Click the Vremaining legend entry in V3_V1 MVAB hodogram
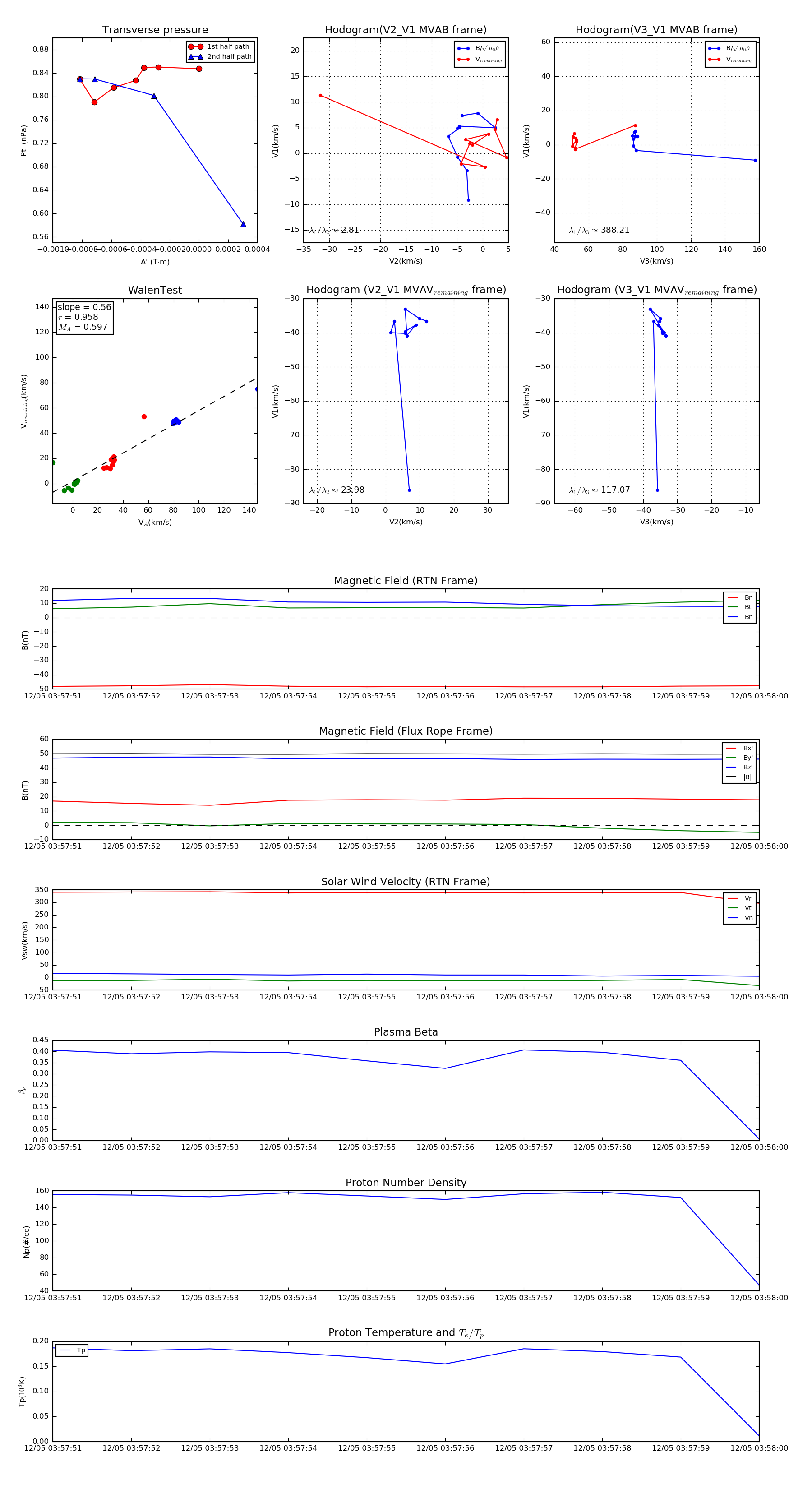The width and height of the screenshot is (812, 1489). 730,60
